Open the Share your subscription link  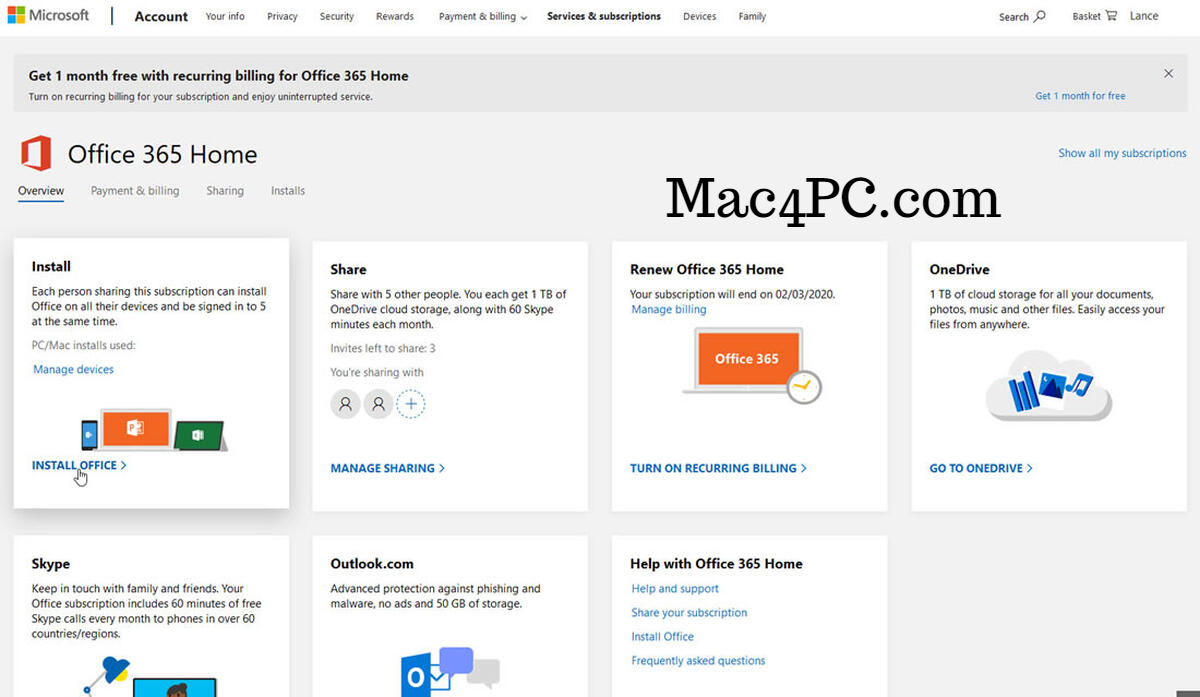click(x=689, y=613)
